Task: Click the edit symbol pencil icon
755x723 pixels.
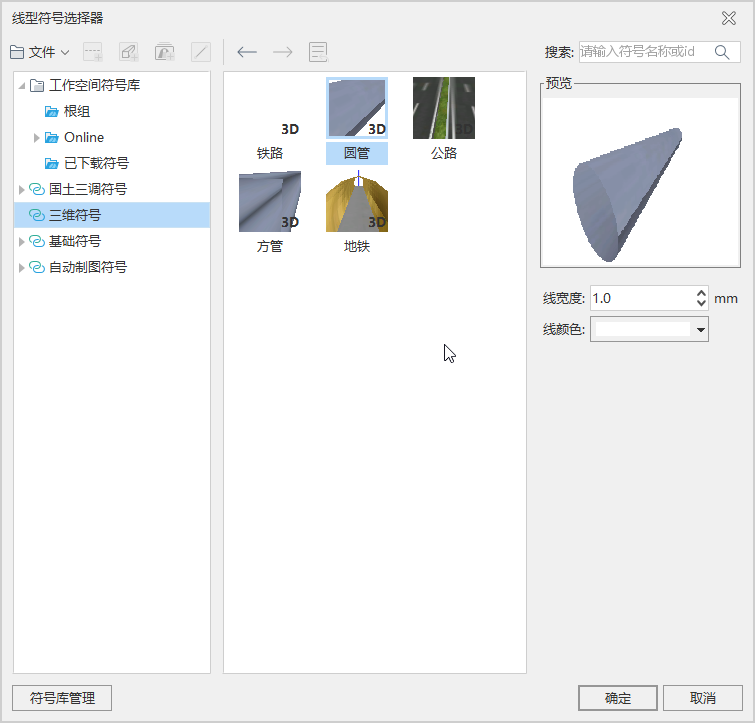Action: [129, 52]
